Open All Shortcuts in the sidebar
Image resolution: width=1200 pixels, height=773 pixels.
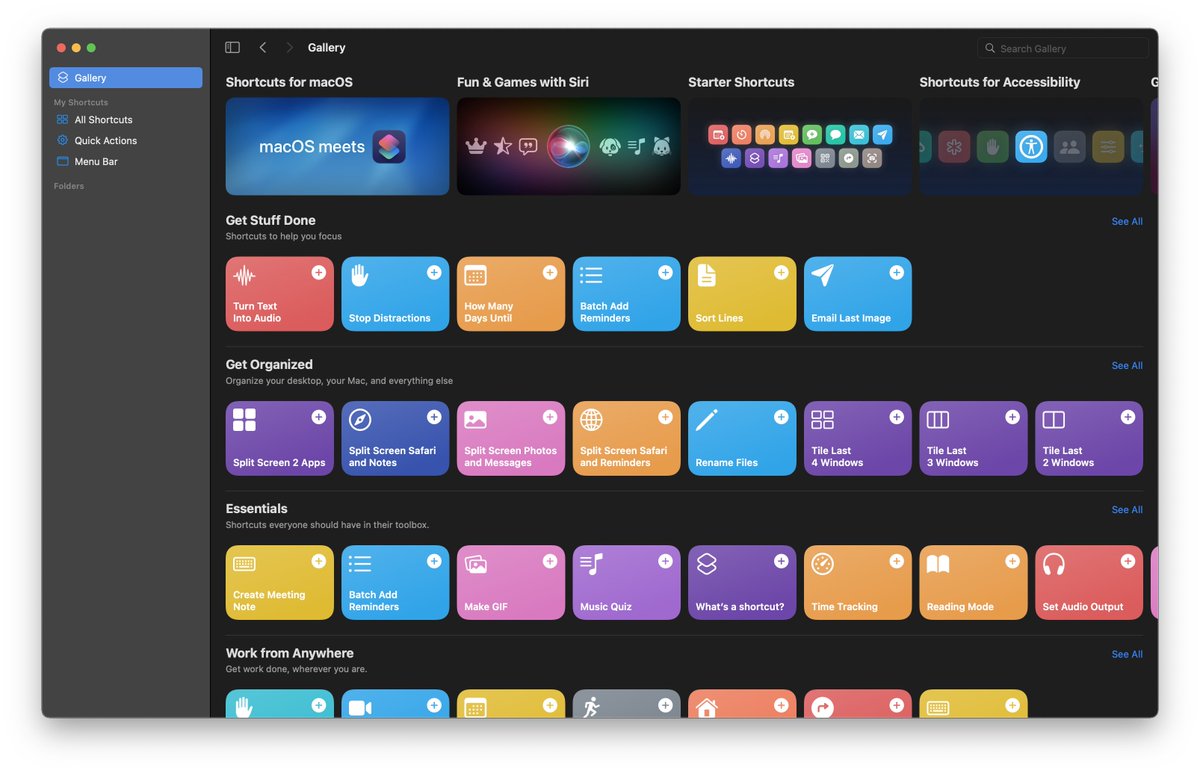[x=126, y=120]
